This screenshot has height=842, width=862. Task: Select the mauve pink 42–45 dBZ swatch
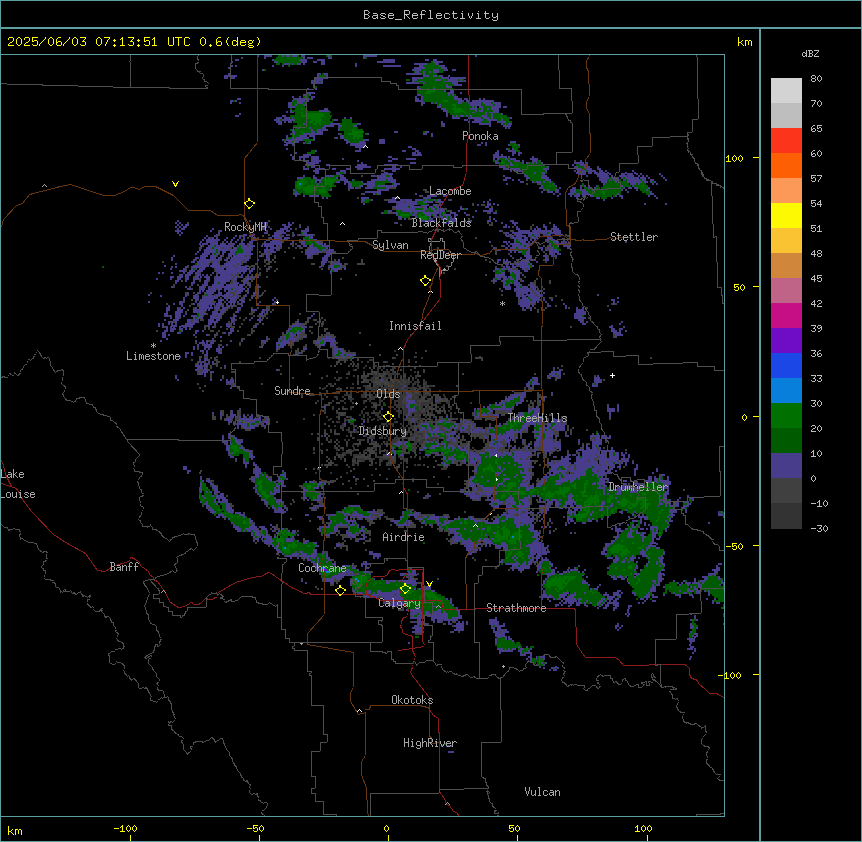tap(786, 291)
